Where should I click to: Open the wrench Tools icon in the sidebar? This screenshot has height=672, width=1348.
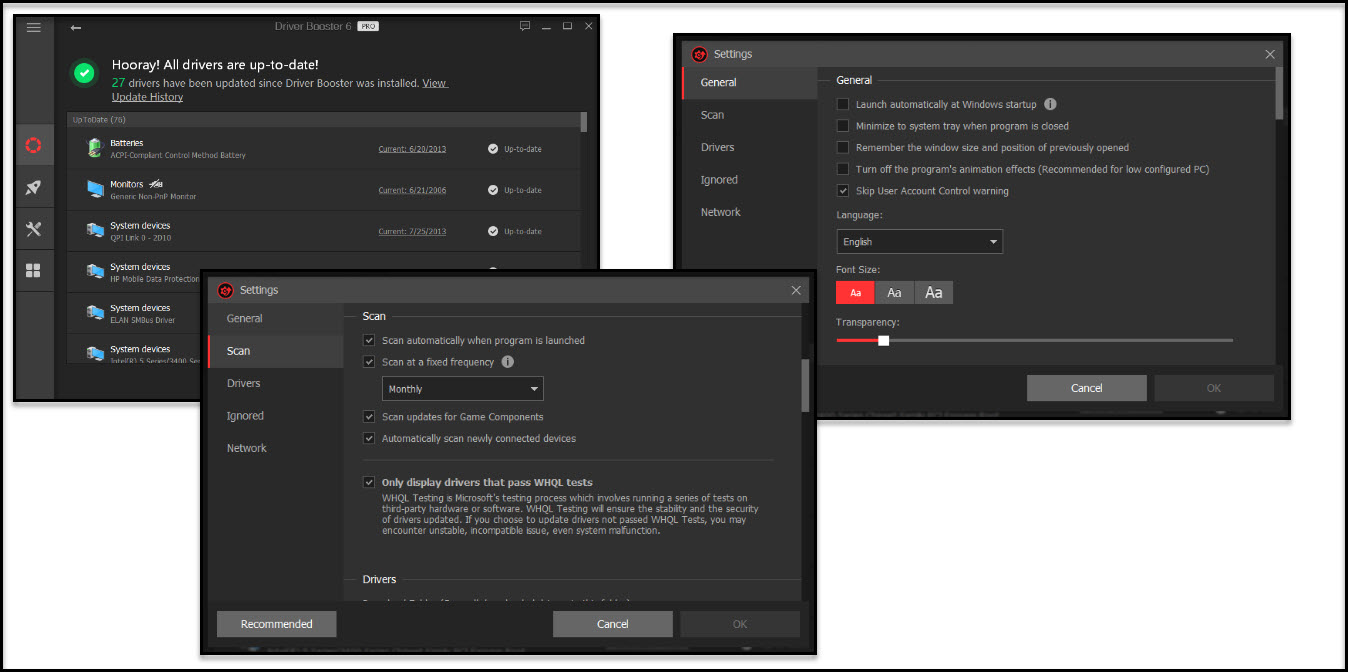click(x=34, y=229)
